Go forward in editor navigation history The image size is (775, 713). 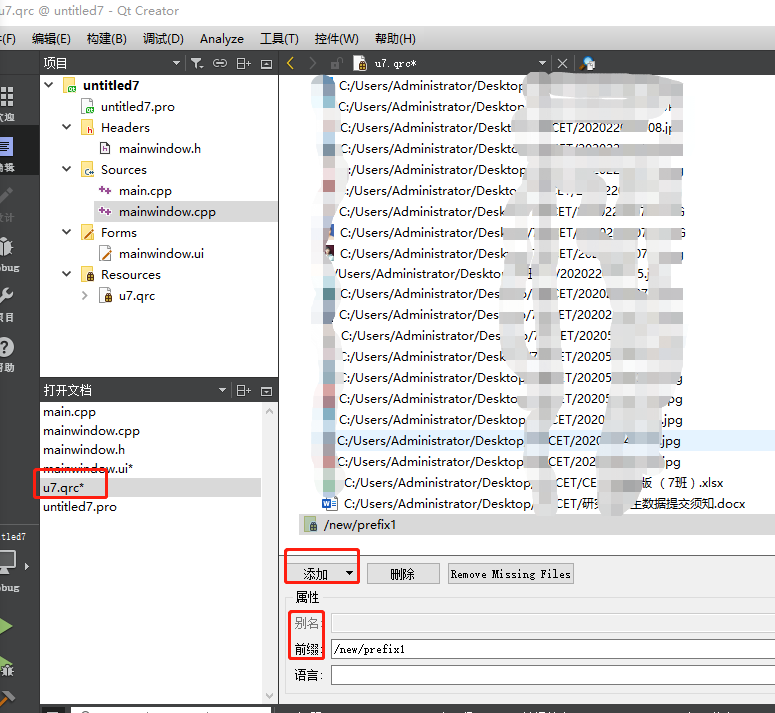pyautogui.click(x=312, y=63)
